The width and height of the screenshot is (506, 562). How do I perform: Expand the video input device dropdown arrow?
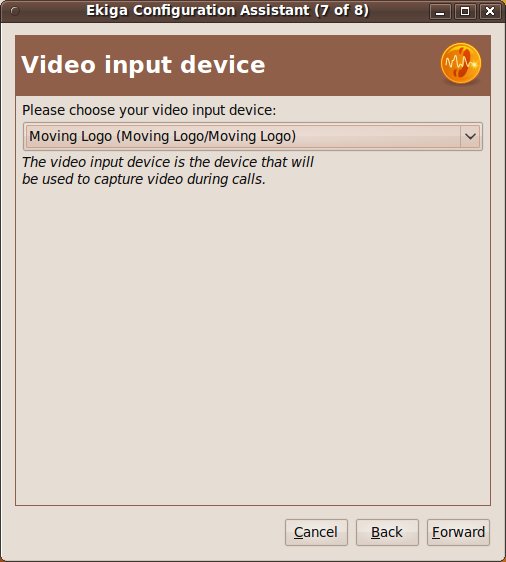click(x=470, y=137)
